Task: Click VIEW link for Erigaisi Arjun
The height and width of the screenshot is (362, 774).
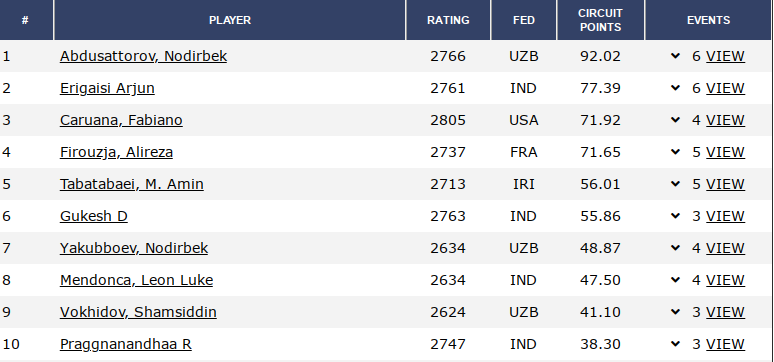Action: [725, 88]
